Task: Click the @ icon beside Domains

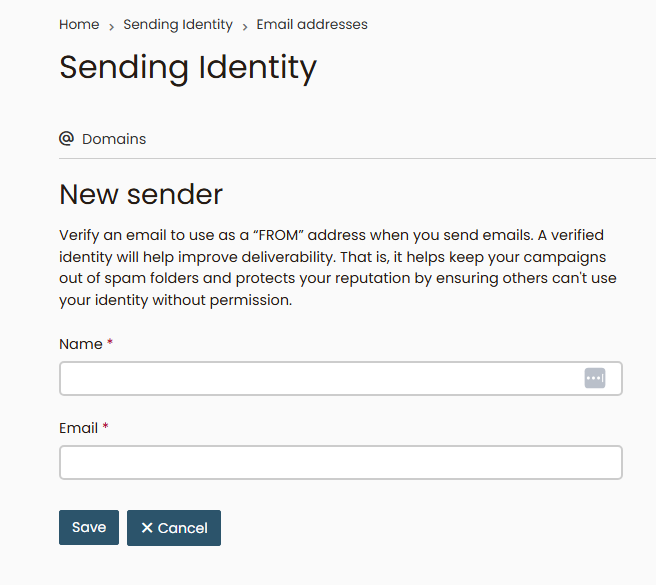Action: 67,139
